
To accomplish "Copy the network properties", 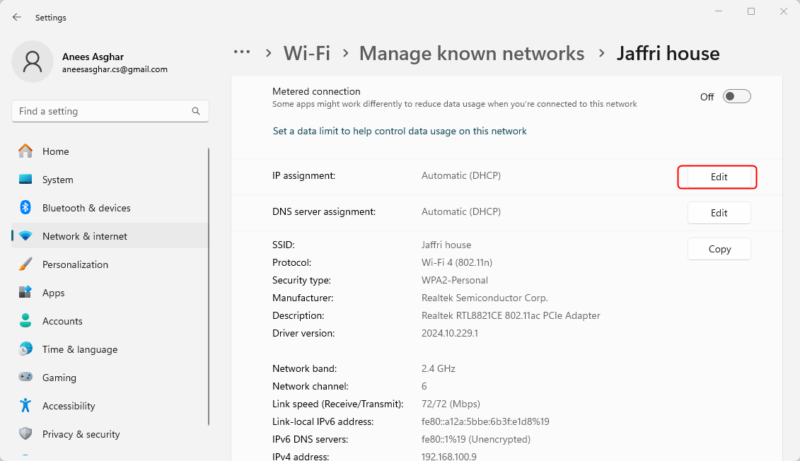I will (718, 249).
